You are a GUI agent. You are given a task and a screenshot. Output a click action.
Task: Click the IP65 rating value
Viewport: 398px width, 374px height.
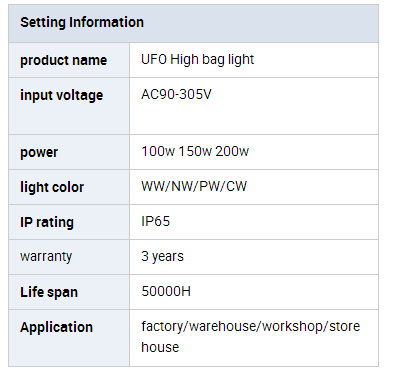click(156, 221)
